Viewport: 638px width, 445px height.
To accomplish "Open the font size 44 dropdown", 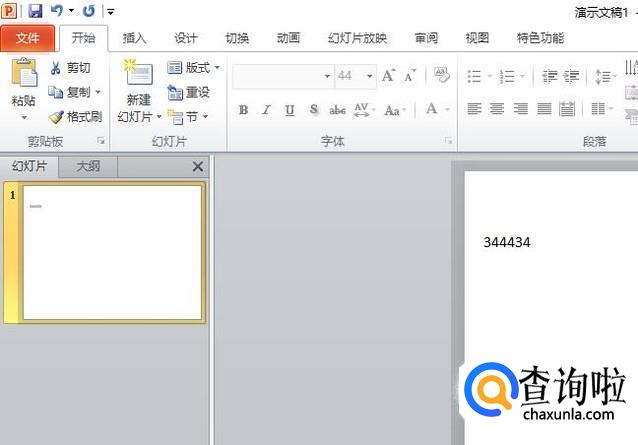I will pyautogui.click(x=369, y=76).
